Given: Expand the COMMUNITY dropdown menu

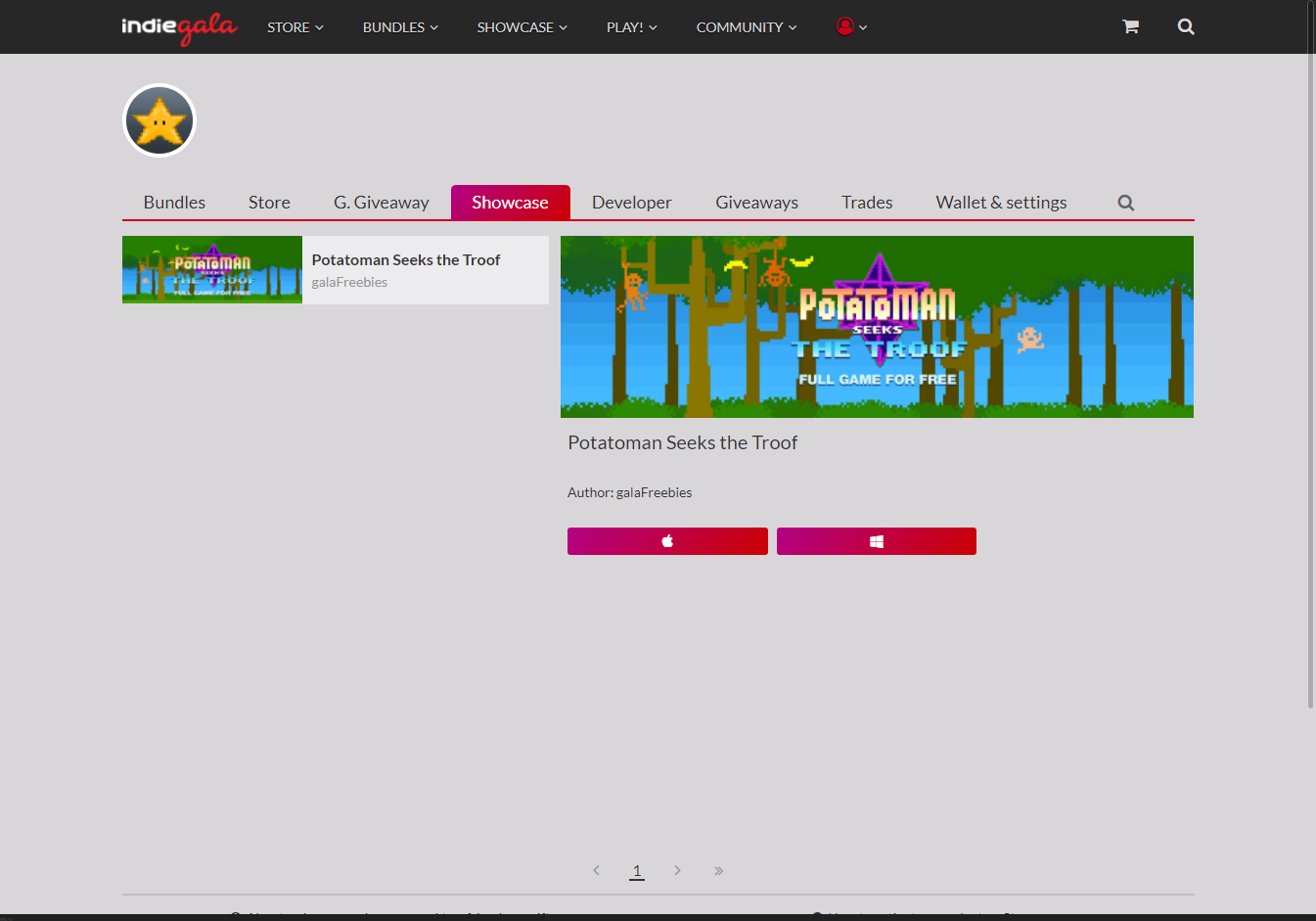Looking at the screenshot, I should 747,27.
